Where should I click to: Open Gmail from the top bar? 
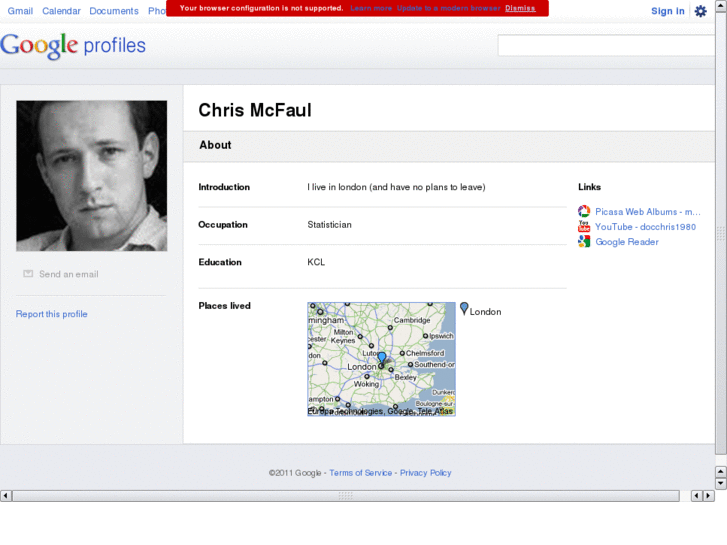20,11
